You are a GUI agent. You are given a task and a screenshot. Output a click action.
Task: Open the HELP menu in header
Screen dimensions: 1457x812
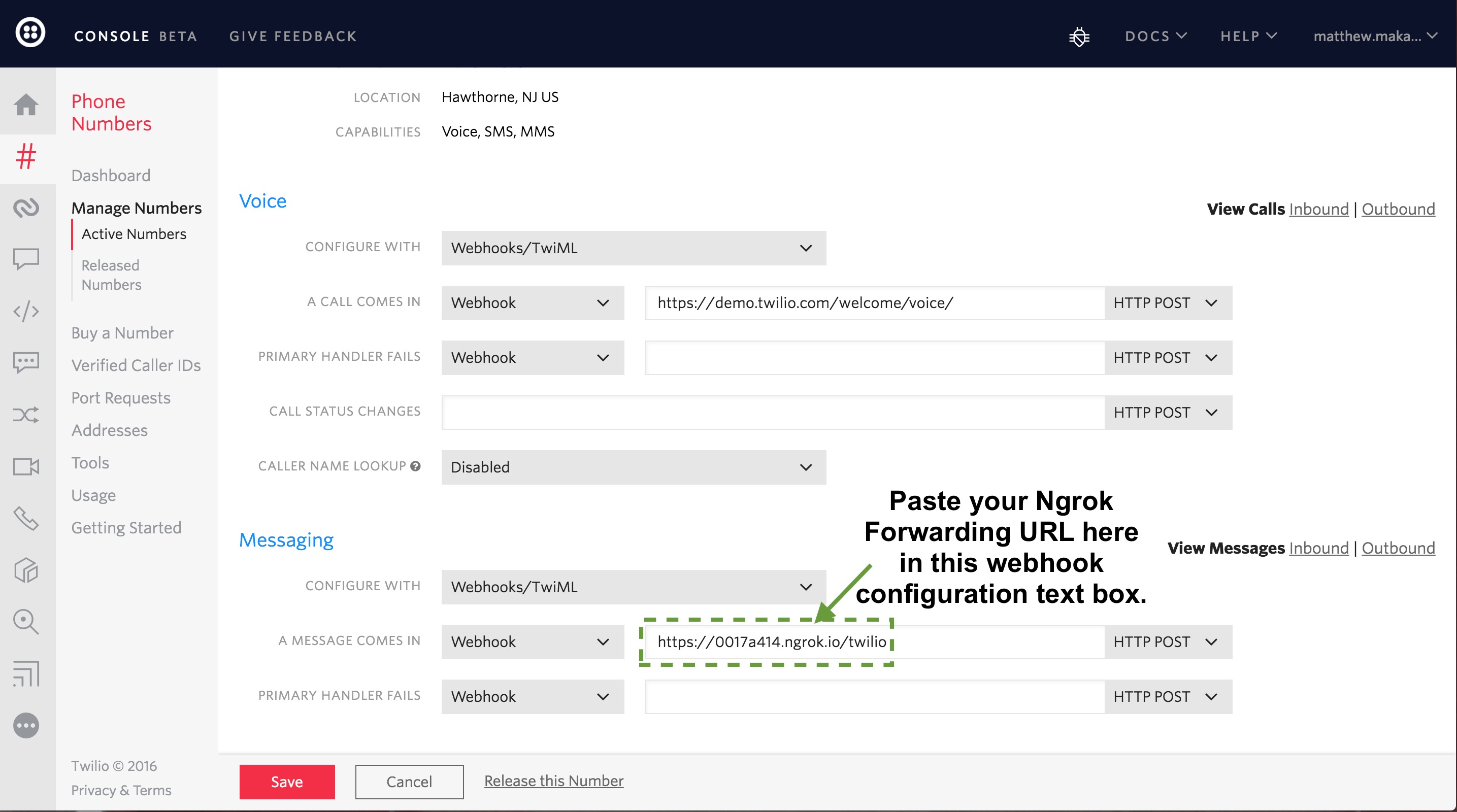1246,35
